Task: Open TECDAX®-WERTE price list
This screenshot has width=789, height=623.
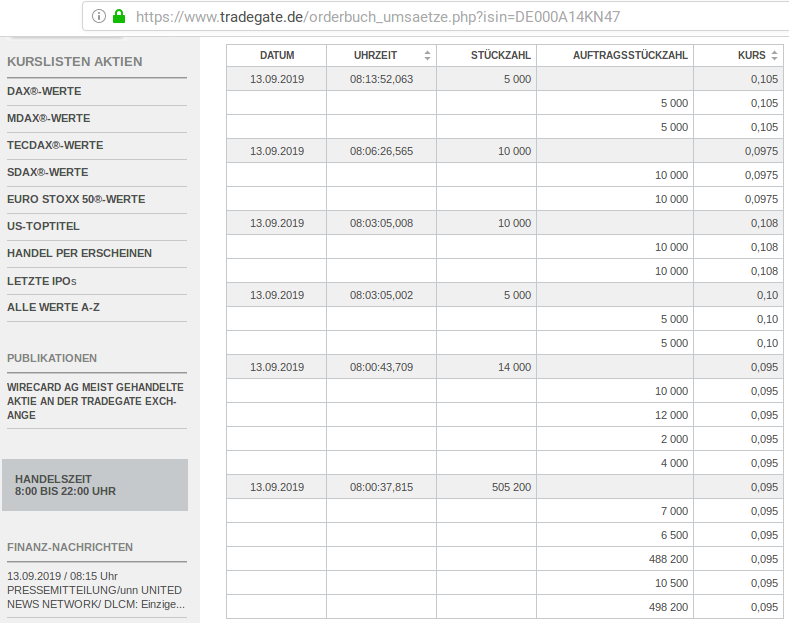Action: pyautogui.click(x=55, y=145)
